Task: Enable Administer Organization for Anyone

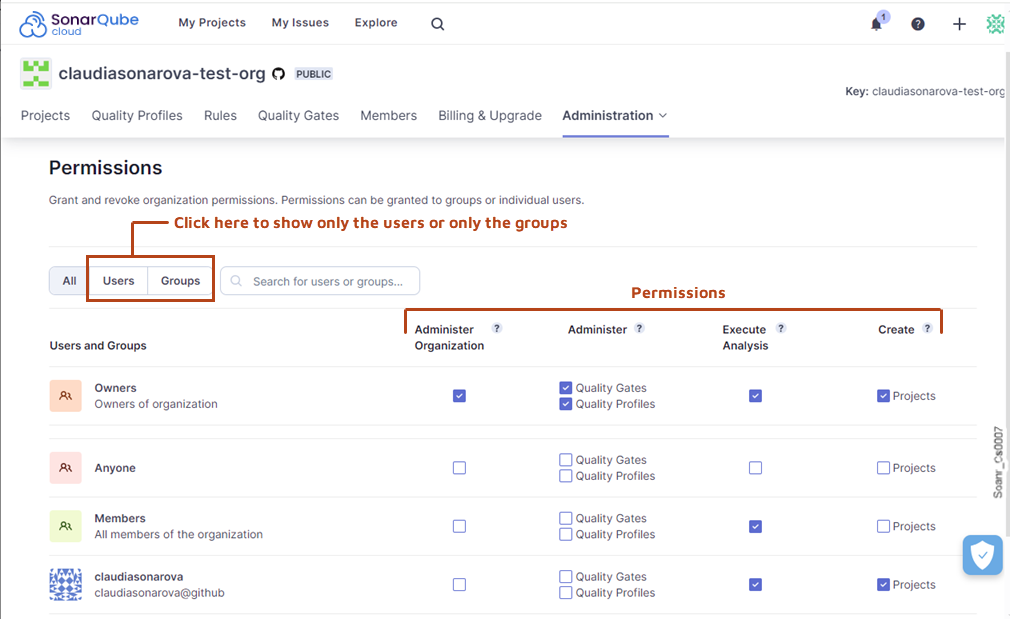Action: point(459,467)
